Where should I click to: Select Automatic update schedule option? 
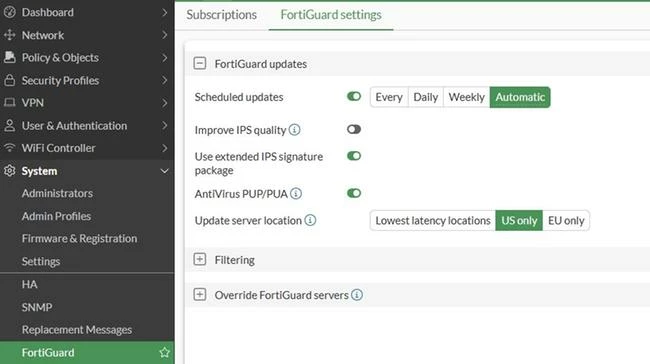pyautogui.click(x=520, y=97)
